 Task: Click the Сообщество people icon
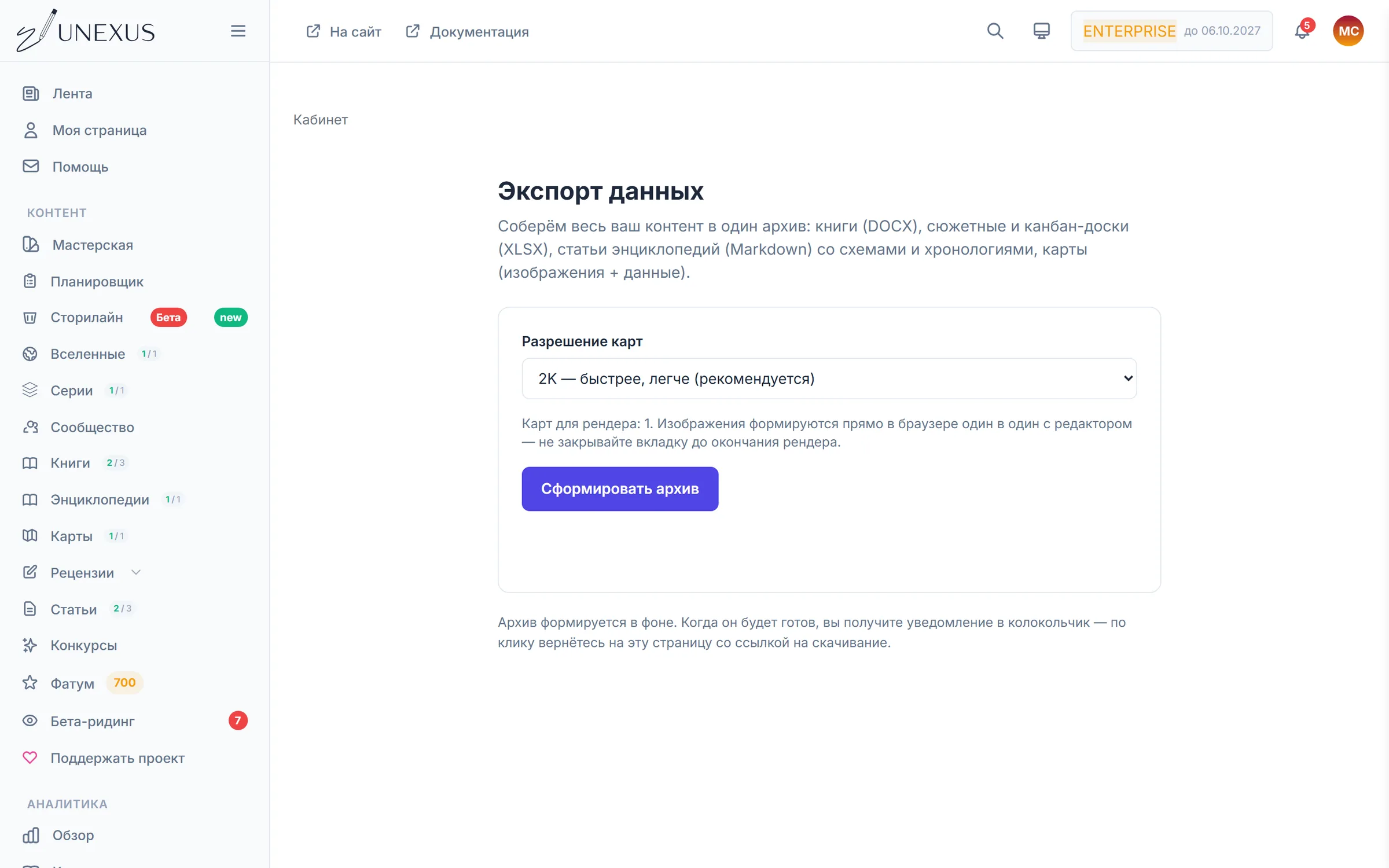click(30, 427)
